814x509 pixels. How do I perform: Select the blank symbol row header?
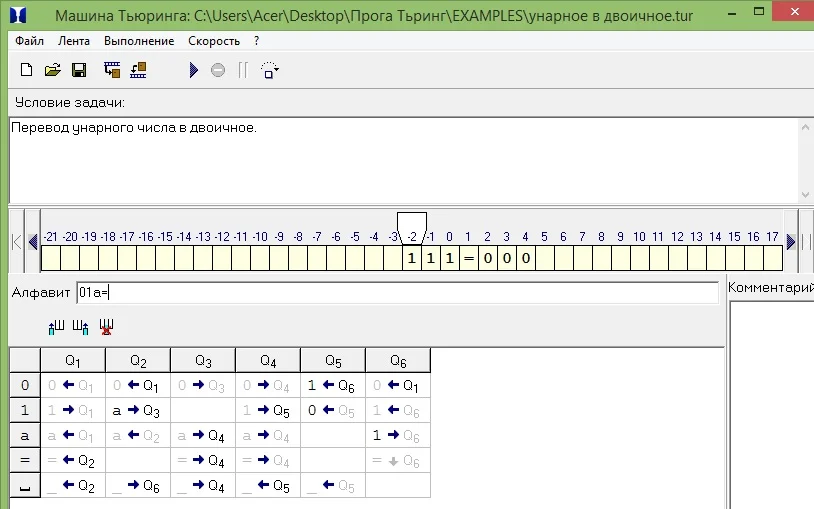tap(25, 485)
